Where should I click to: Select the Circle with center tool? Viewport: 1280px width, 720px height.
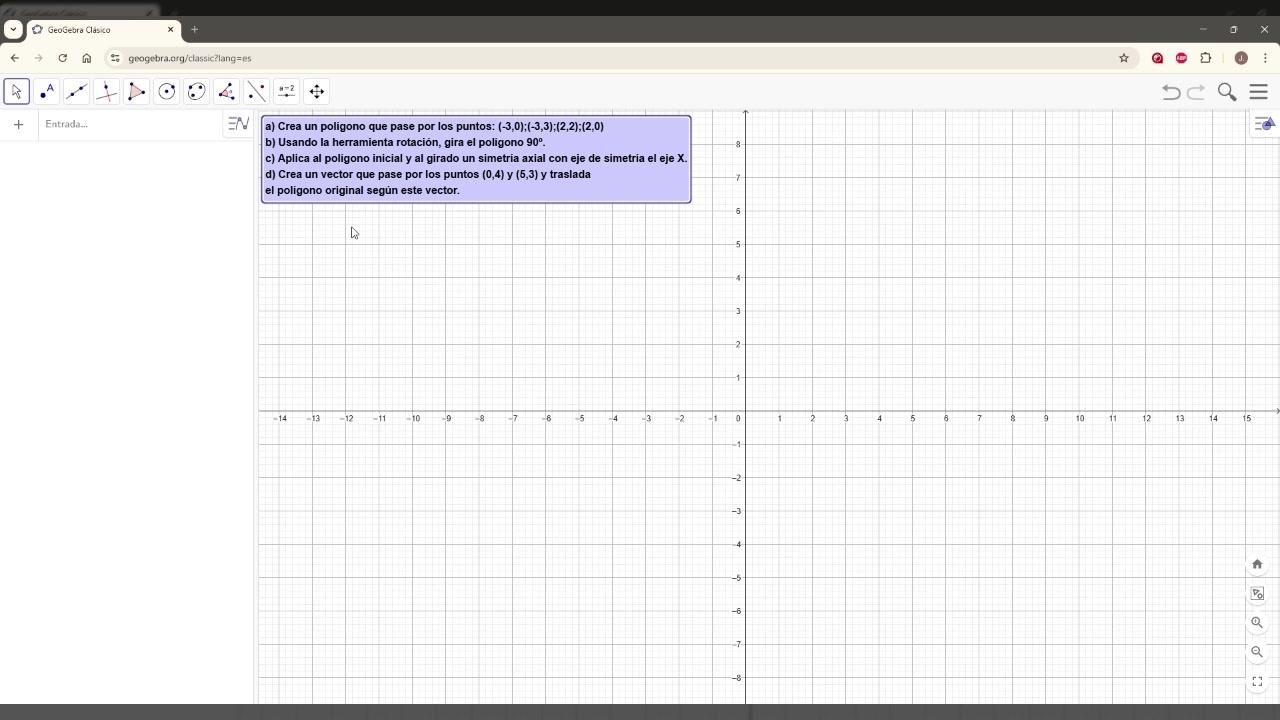[x=167, y=92]
